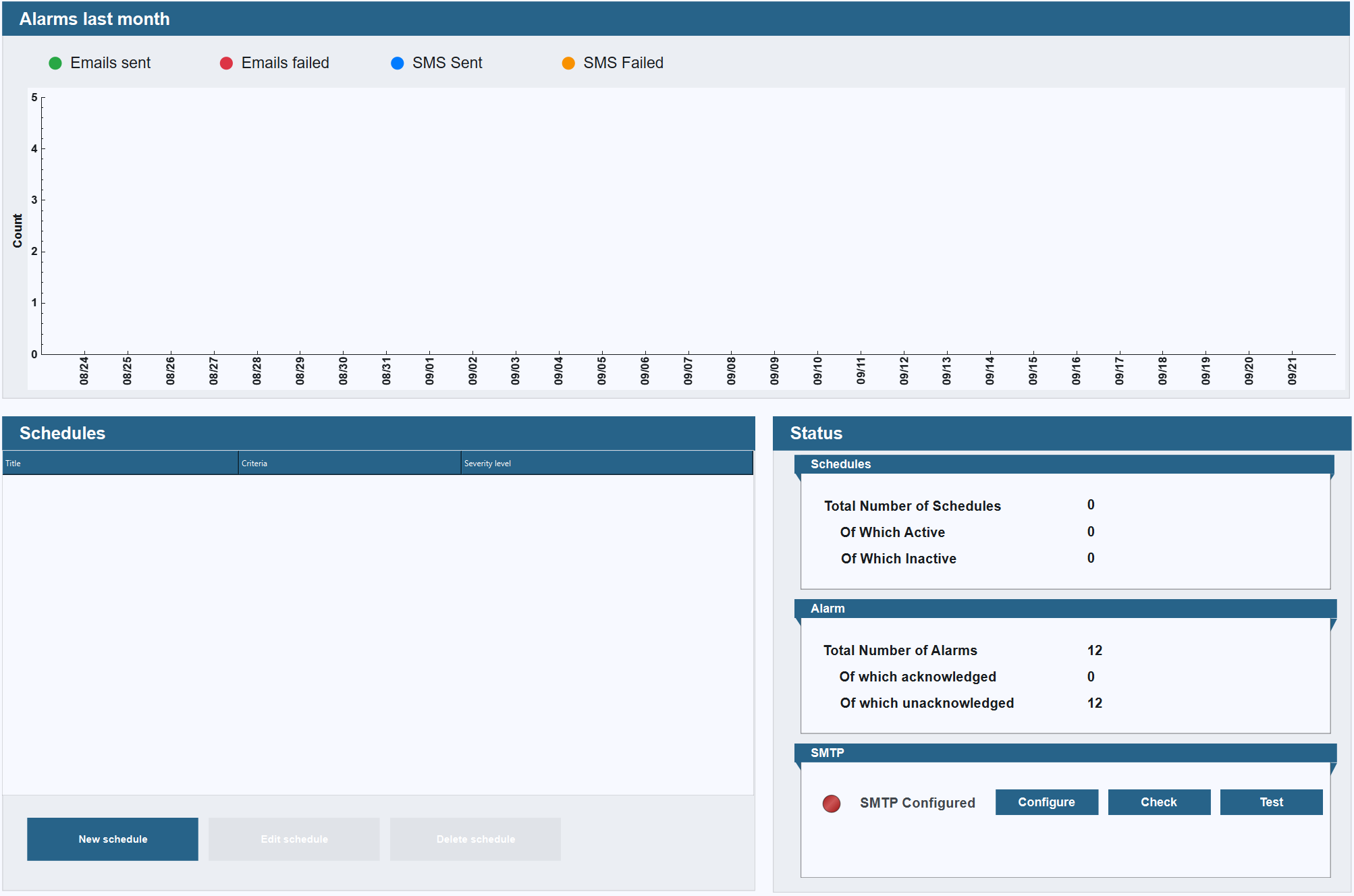Click the Status panel header title

click(x=816, y=433)
